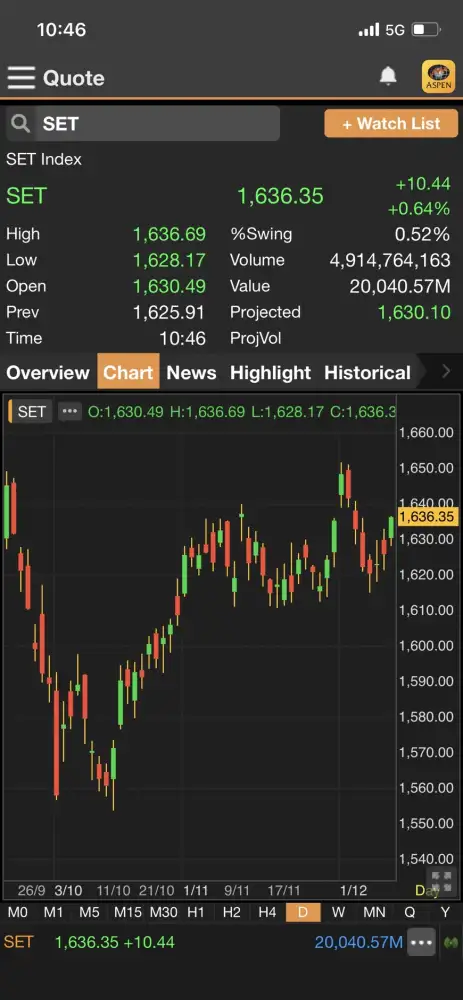Switch chart to H4 timeframe
Image resolution: width=463 pixels, height=1000 pixels.
tap(267, 913)
